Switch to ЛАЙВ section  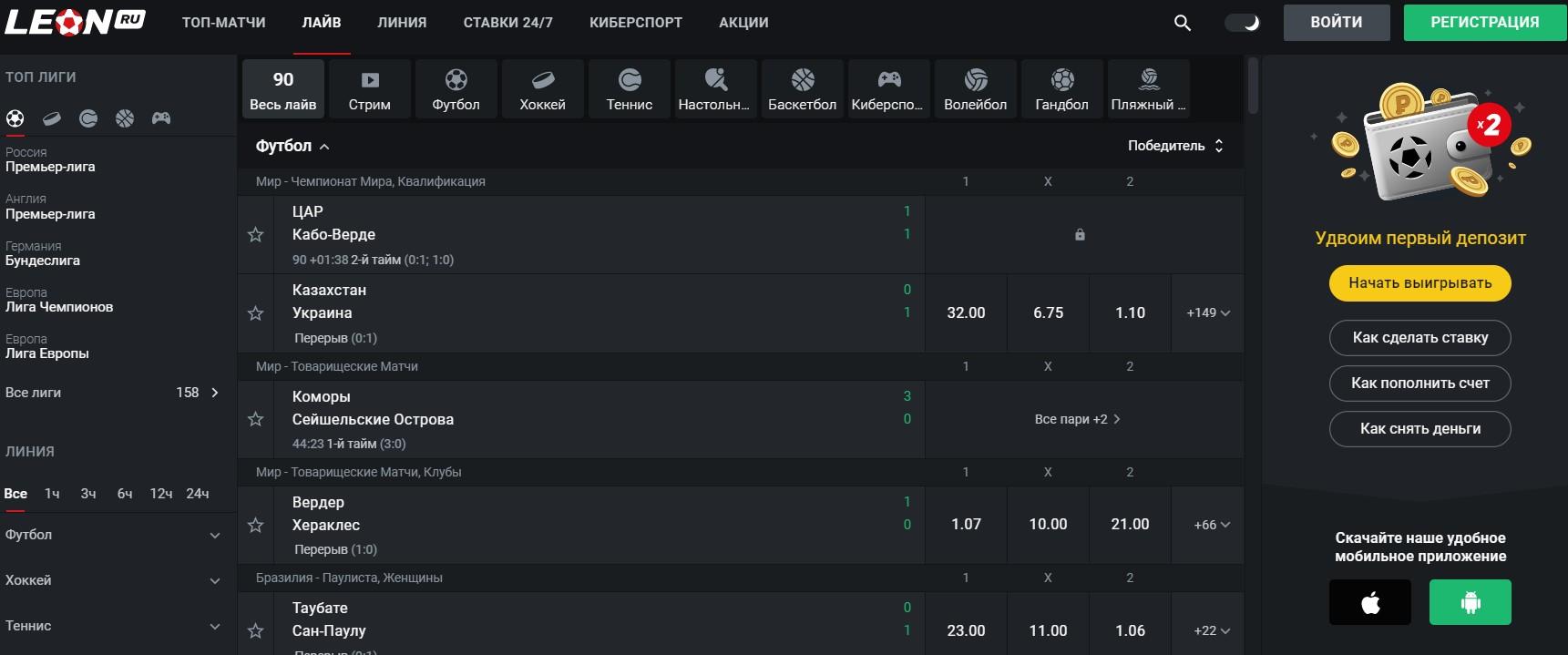coord(322,23)
